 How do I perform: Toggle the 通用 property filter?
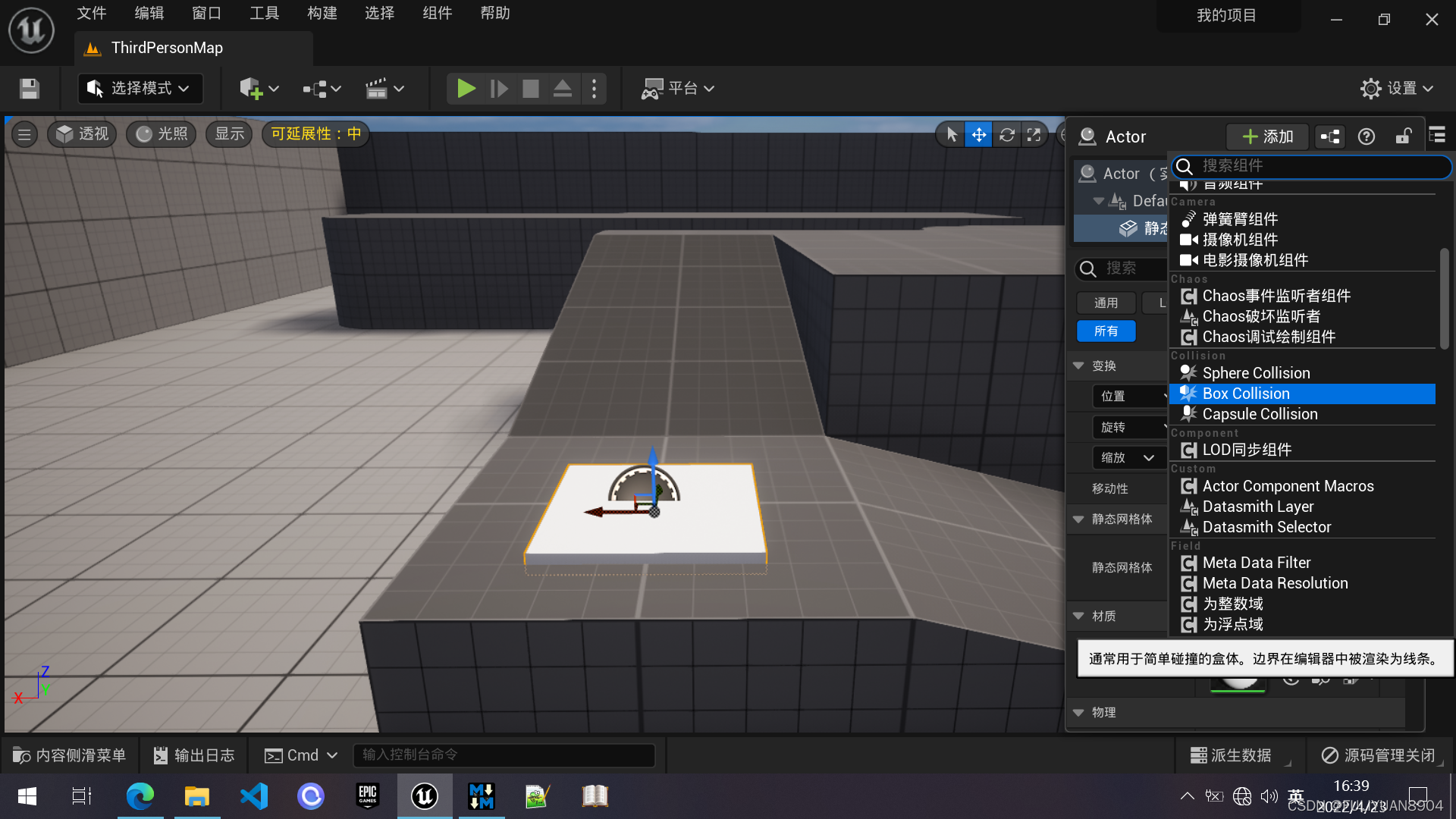pos(1106,303)
